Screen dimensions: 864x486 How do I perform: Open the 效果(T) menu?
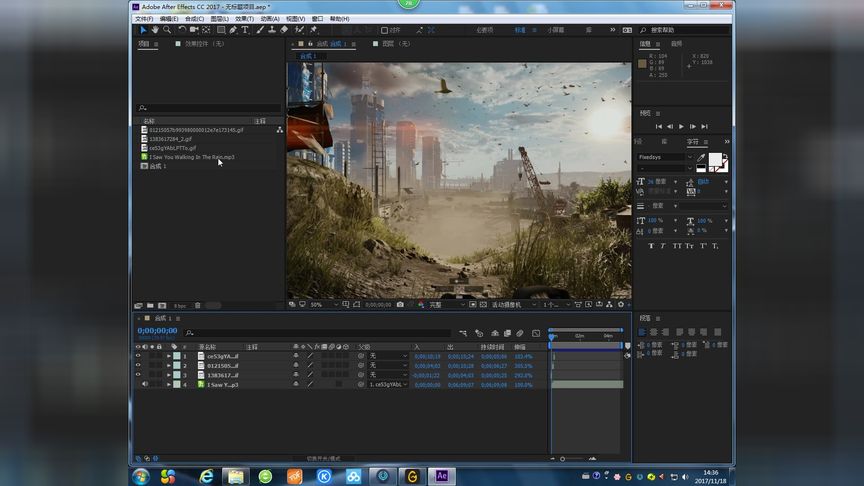[x=244, y=18]
